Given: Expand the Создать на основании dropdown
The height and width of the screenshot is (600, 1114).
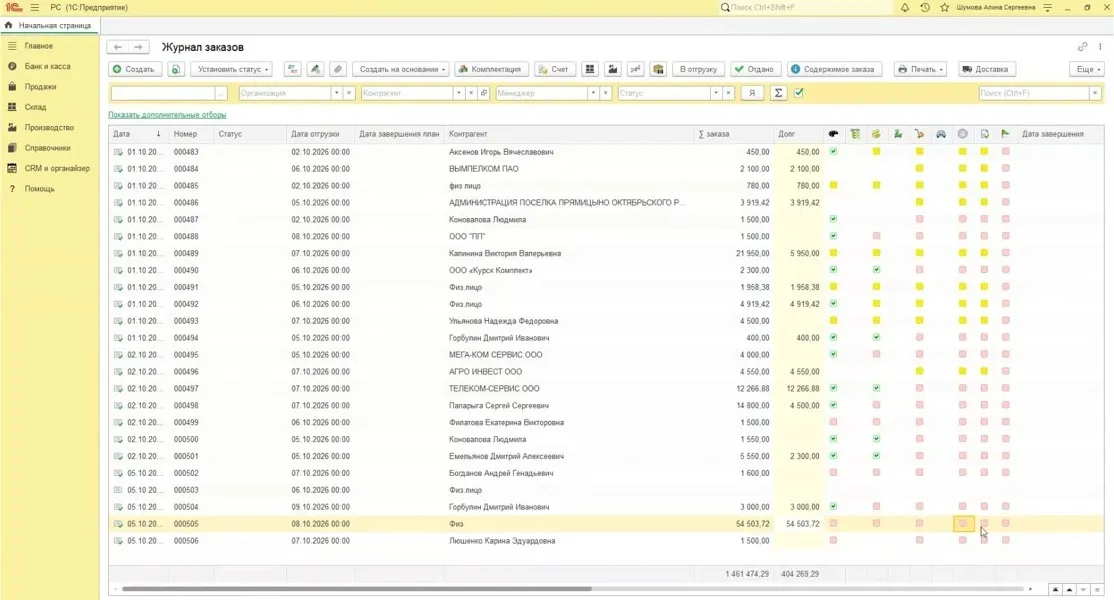Looking at the screenshot, I should [x=401, y=69].
